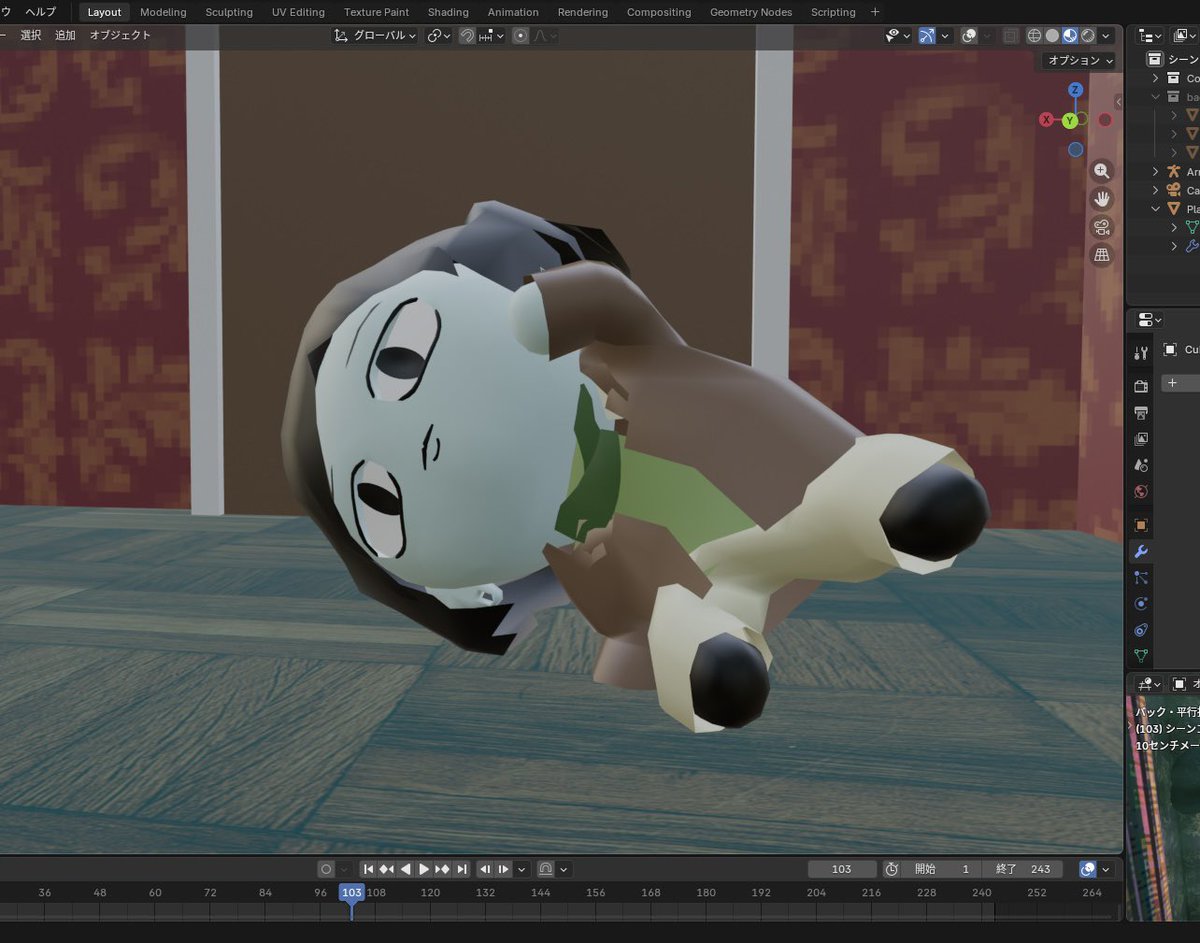Image resolution: width=1200 pixels, height=943 pixels.
Task: Add a new workspace with the plus
Action: point(876,12)
